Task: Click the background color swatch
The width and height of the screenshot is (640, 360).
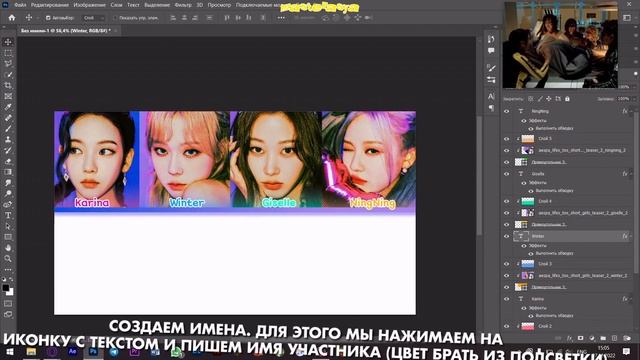Action: tap(11, 292)
